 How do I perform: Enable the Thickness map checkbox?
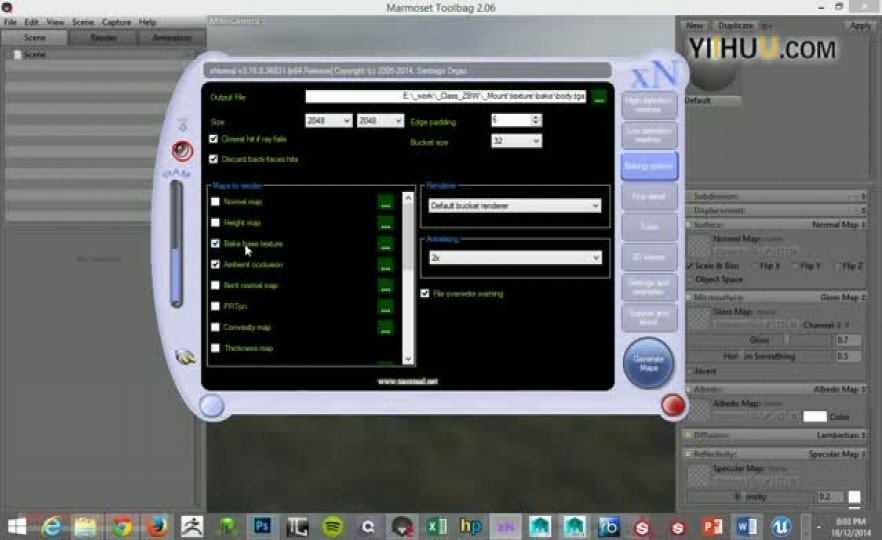pyautogui.click(x=215, y=348)
